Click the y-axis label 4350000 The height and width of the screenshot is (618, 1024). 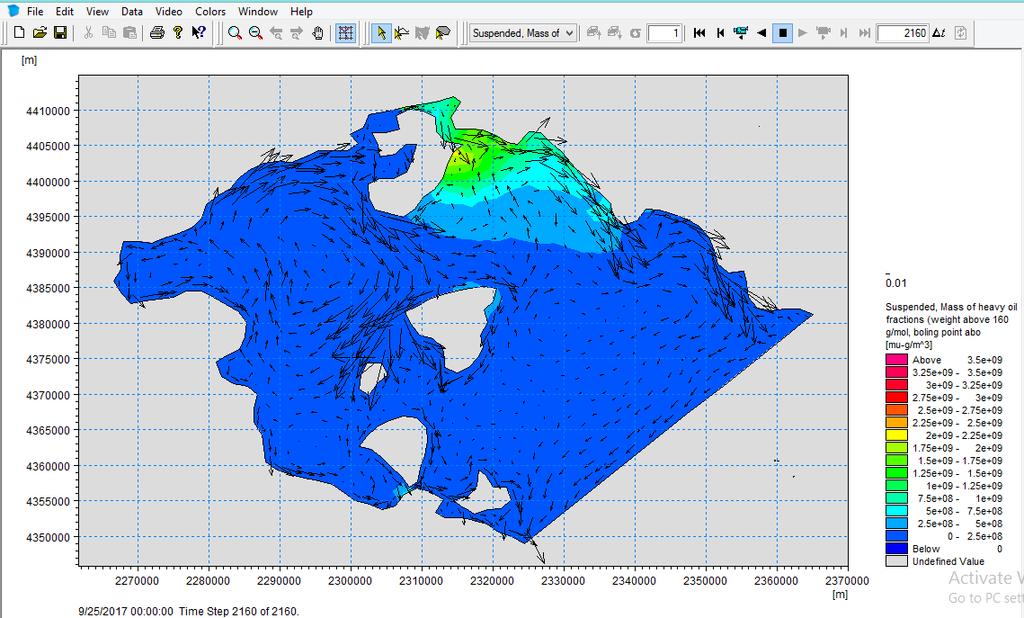pos(48,538)
